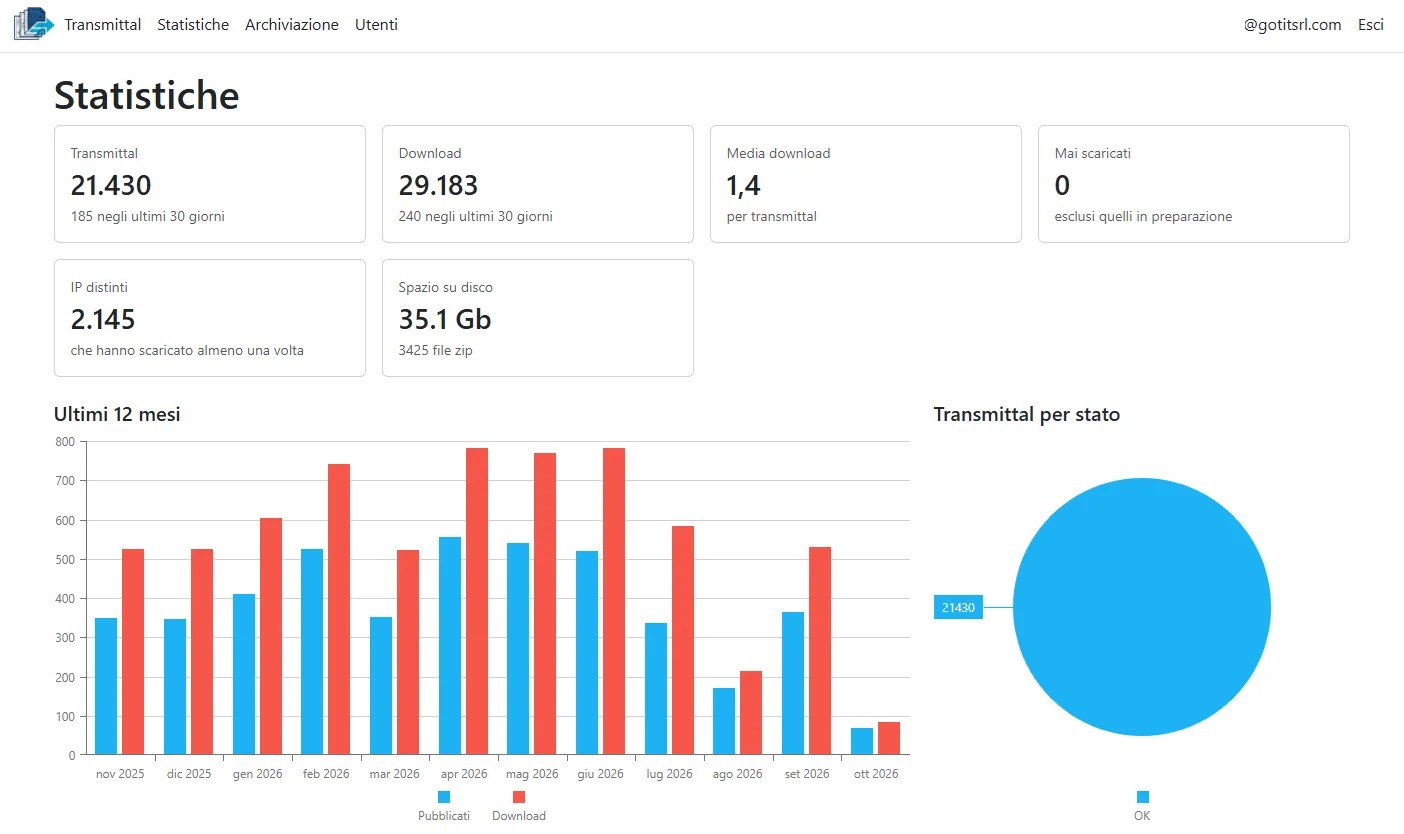Click the app logo in the navbar
This screenshot has width=1404, height=834.
tap(33, 24)
